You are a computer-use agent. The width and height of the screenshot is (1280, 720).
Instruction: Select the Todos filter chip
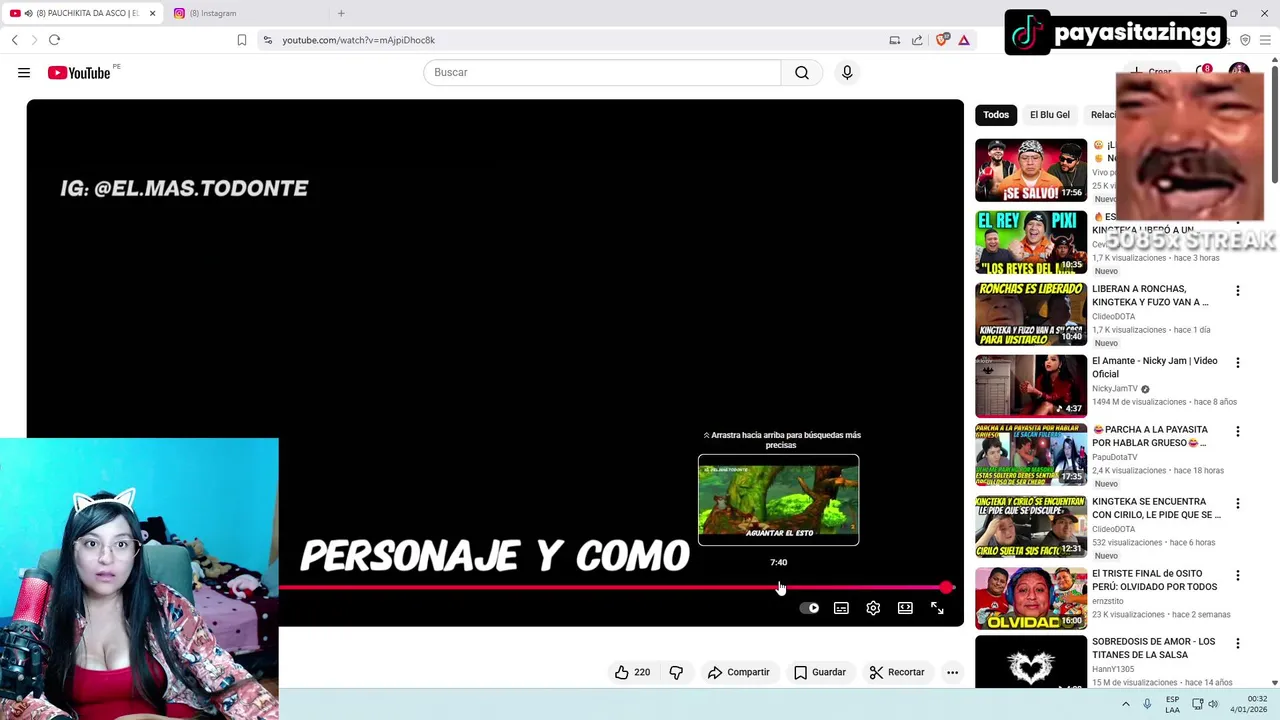[x=996, y=115]
